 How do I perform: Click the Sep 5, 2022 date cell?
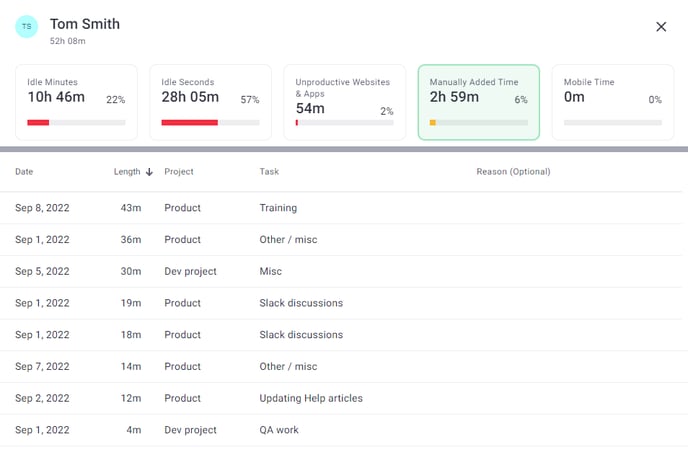pos(42,271)
